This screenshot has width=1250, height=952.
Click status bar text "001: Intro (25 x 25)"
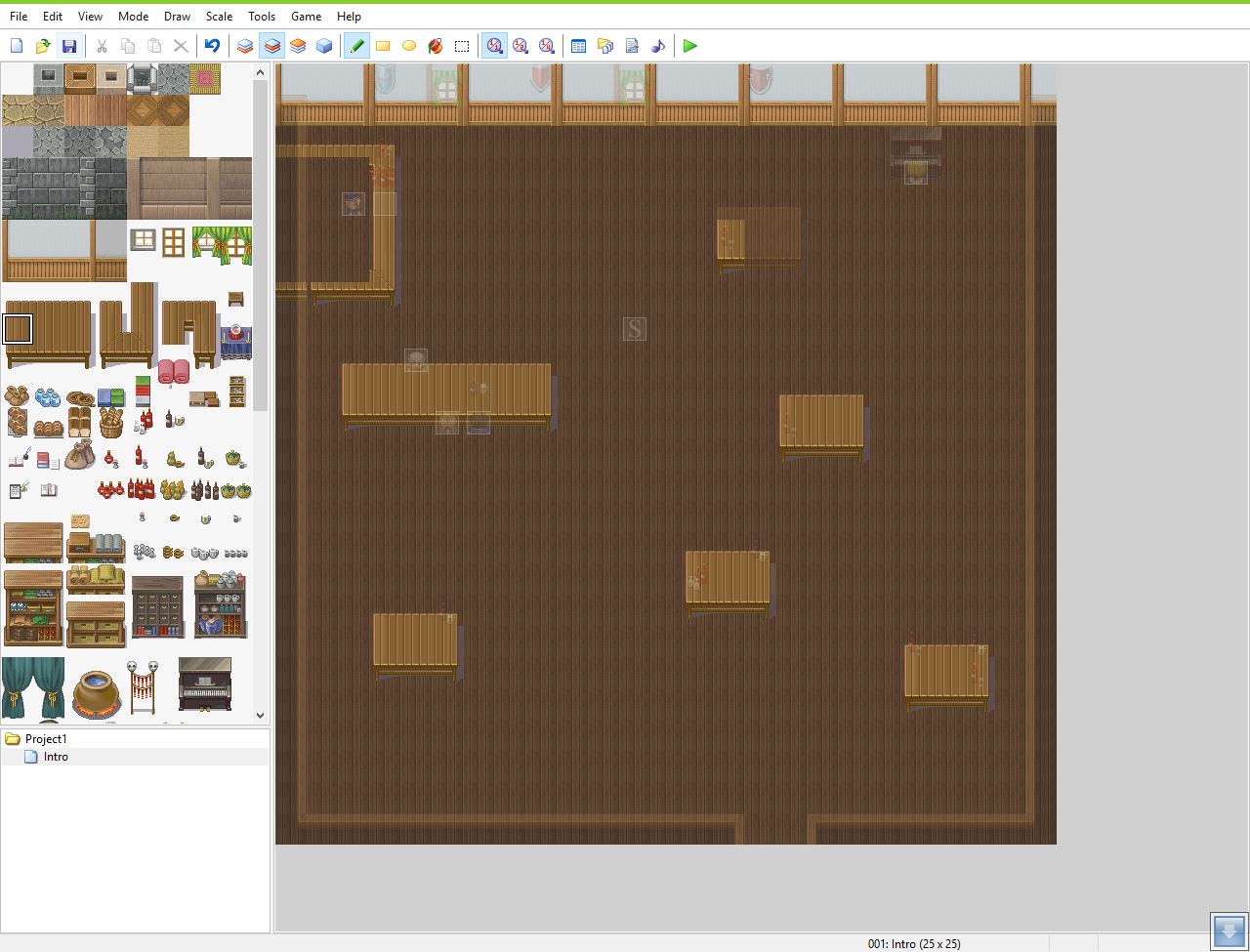click(x=914, y=943)
